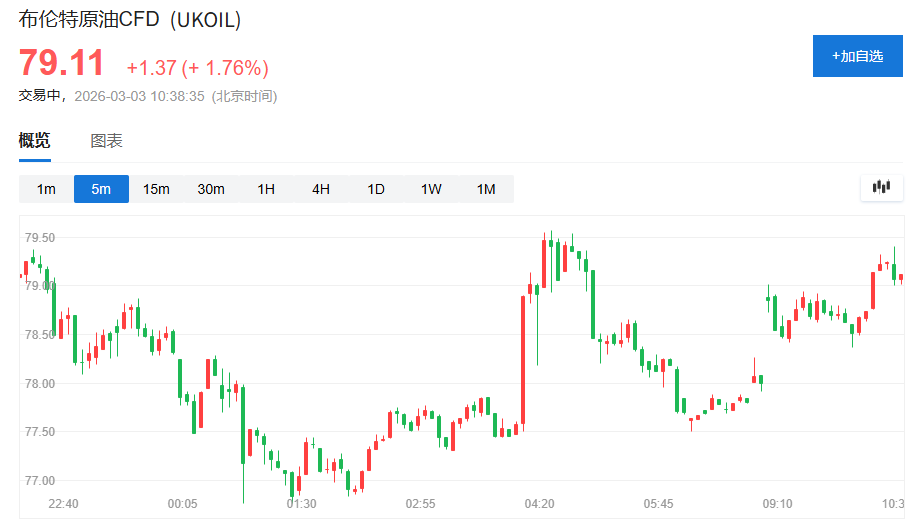Click the 79.11 current price
916x532 pixels.
62,64
